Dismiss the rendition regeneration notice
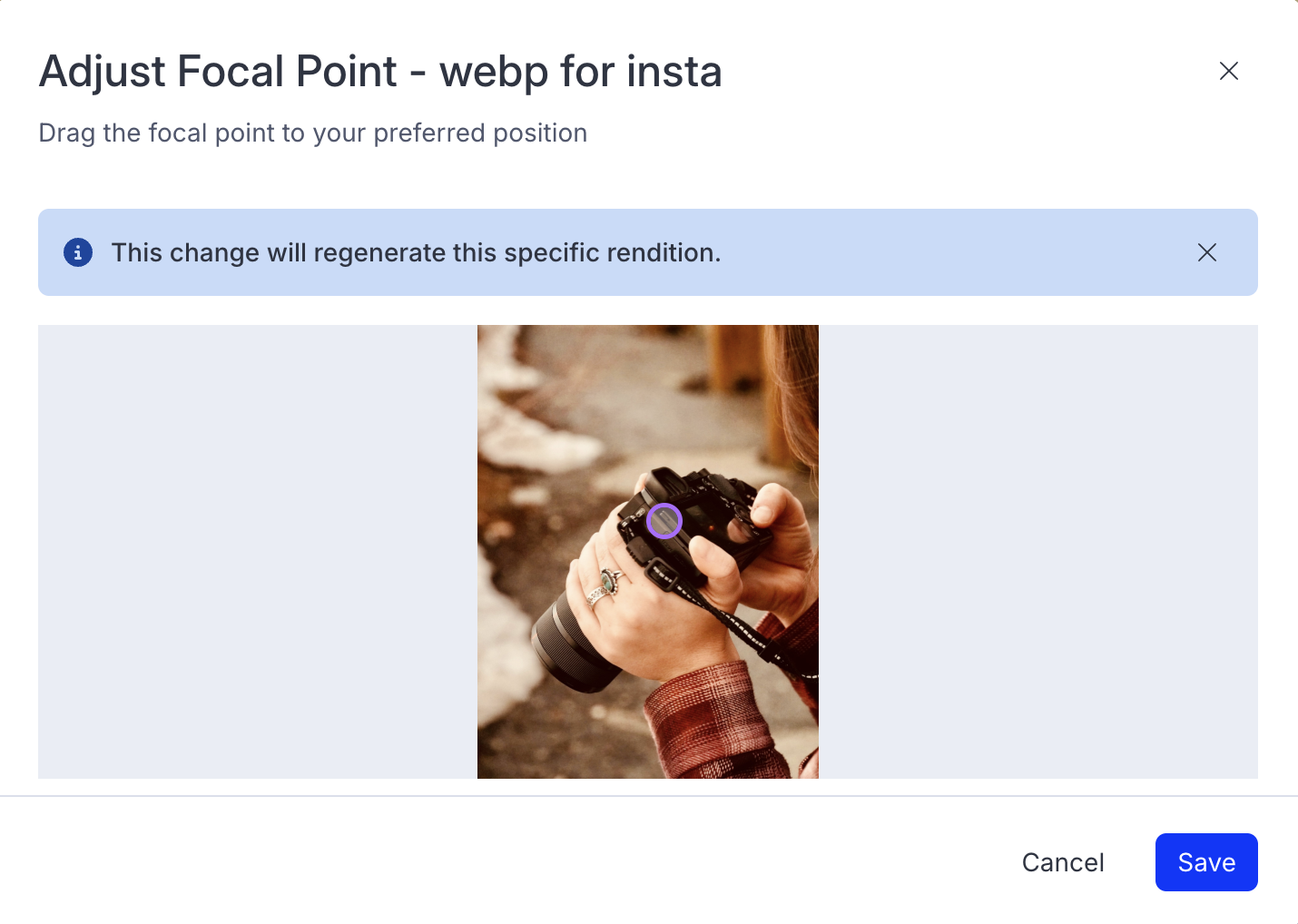 click(x=1207, y=252)
